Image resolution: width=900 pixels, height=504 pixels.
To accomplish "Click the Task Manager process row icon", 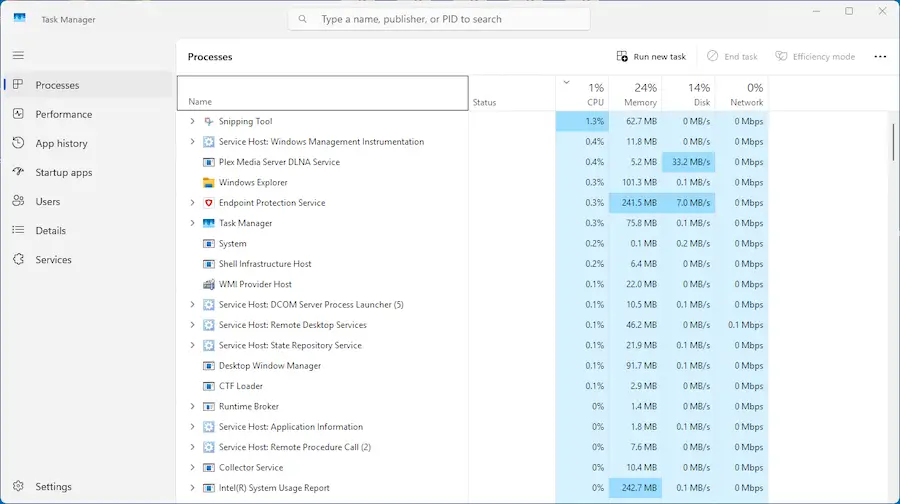I will click(208, 223).
